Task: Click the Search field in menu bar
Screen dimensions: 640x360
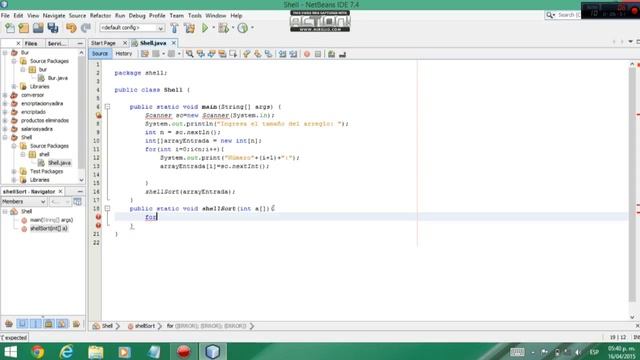Action: pyautogui.click(x=569, y=15)
